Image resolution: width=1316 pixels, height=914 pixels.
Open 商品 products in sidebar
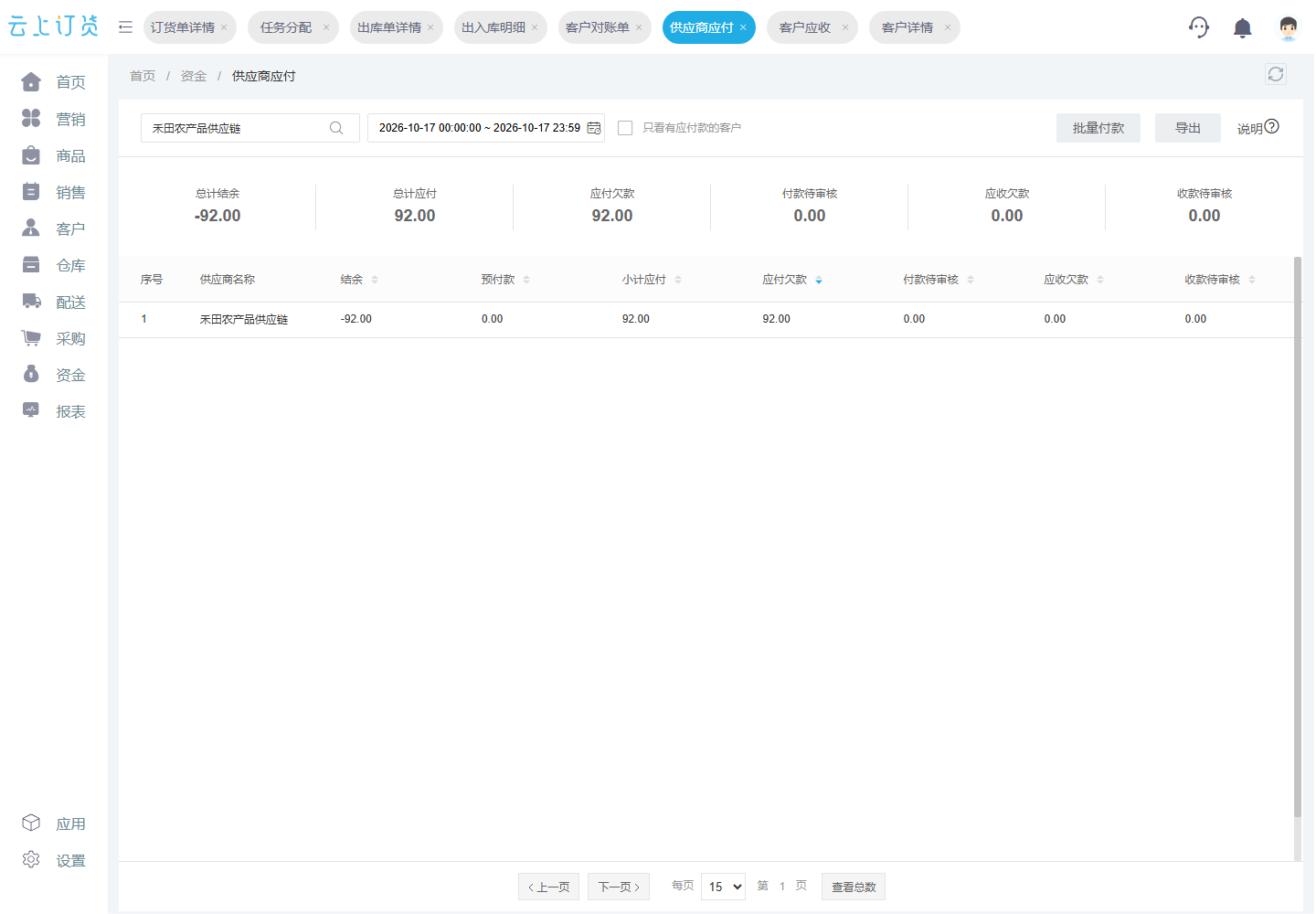click(54, 155)
